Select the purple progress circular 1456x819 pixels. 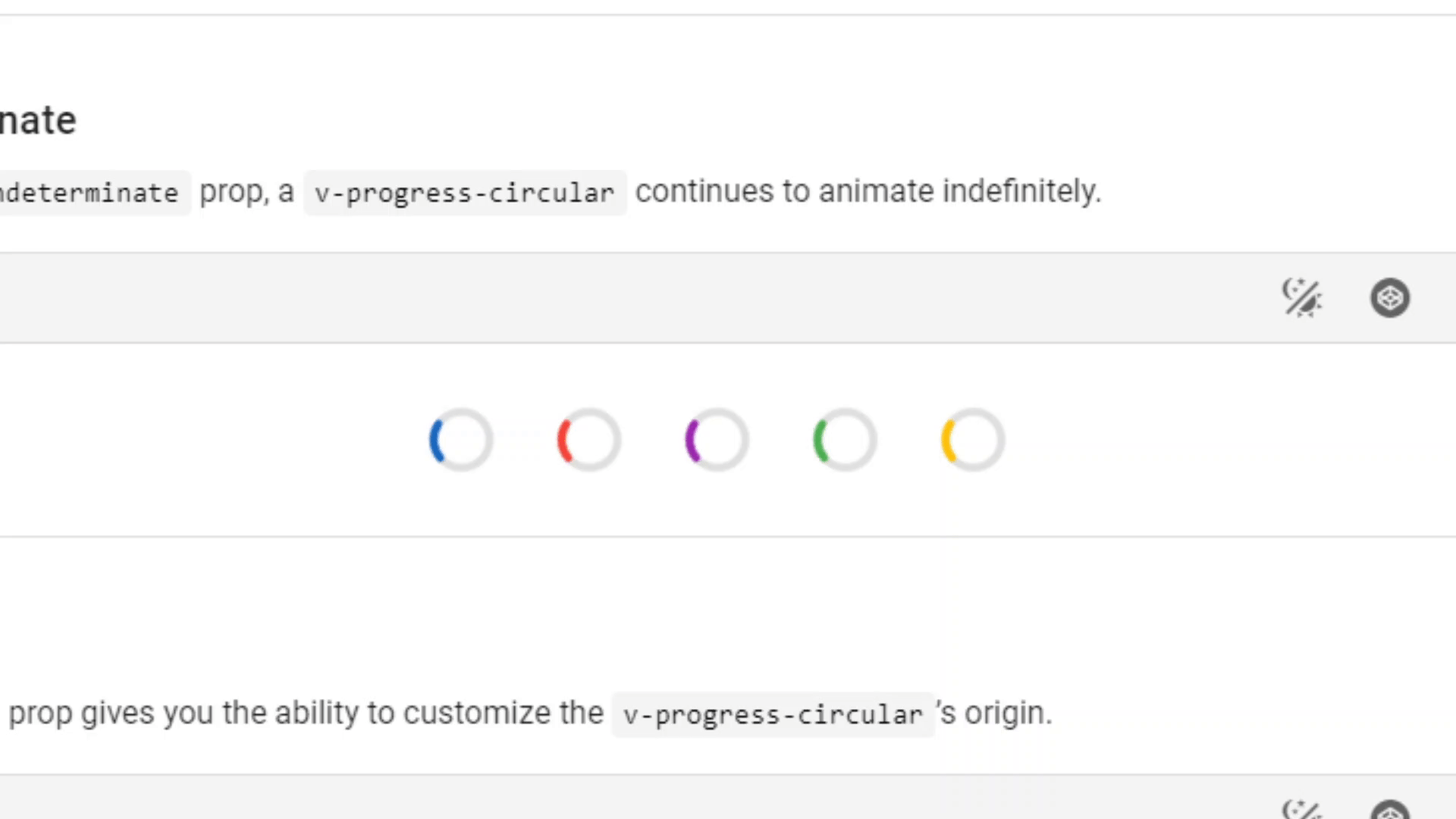point(717,440)
